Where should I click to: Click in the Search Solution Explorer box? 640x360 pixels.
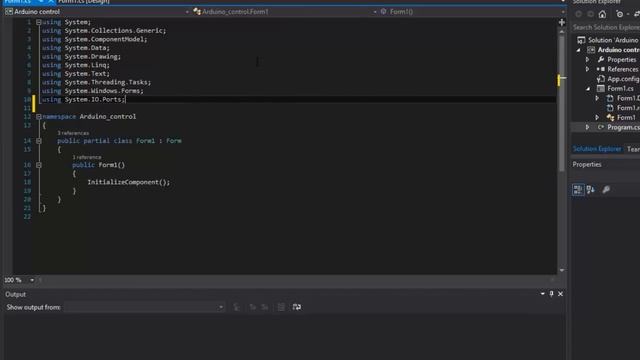pos(606,27)
